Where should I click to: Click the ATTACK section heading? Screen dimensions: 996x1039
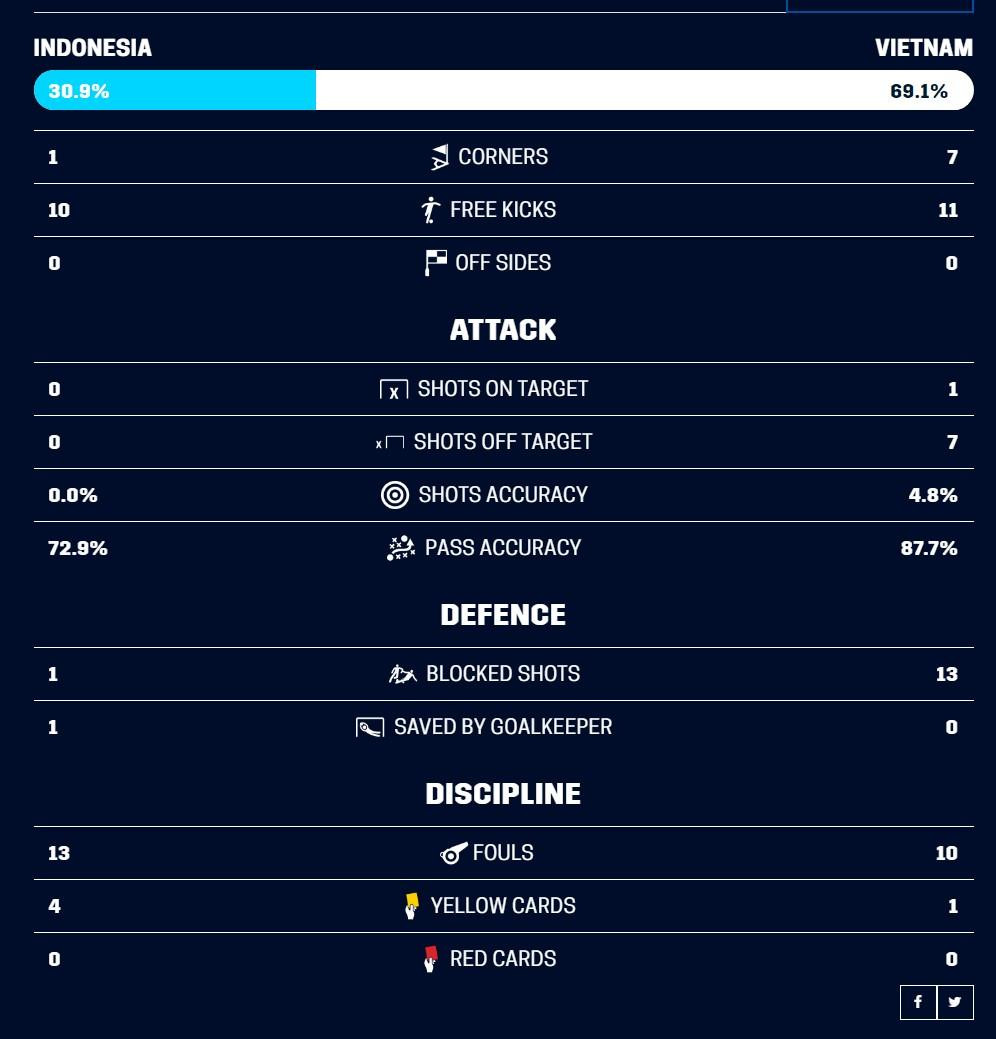503,330
